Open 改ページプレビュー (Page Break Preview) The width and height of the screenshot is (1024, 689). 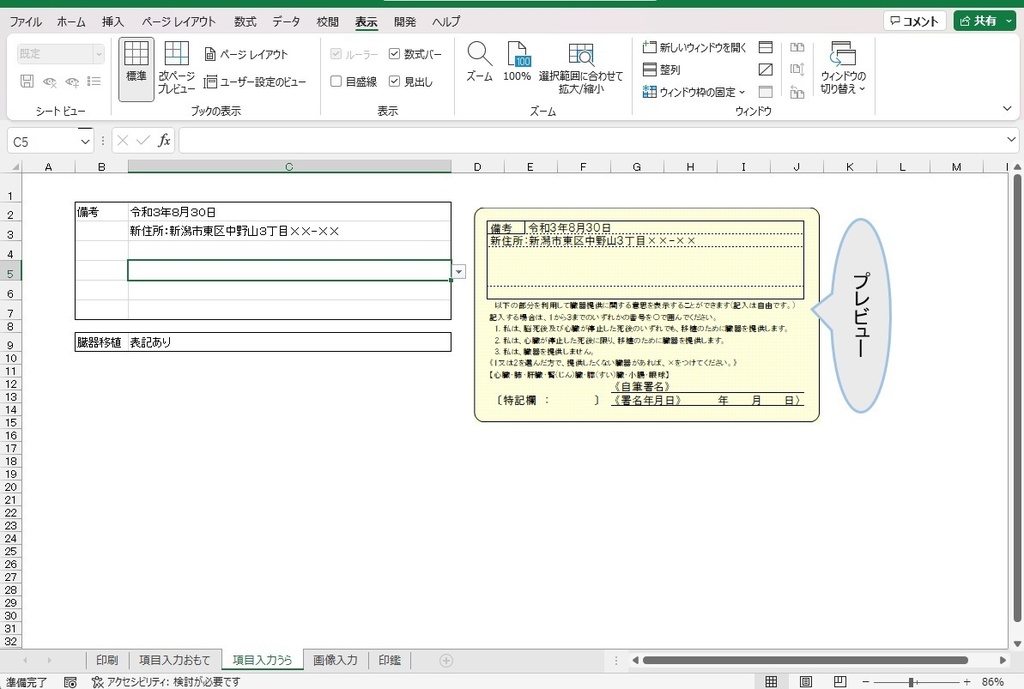pos(176,62)
